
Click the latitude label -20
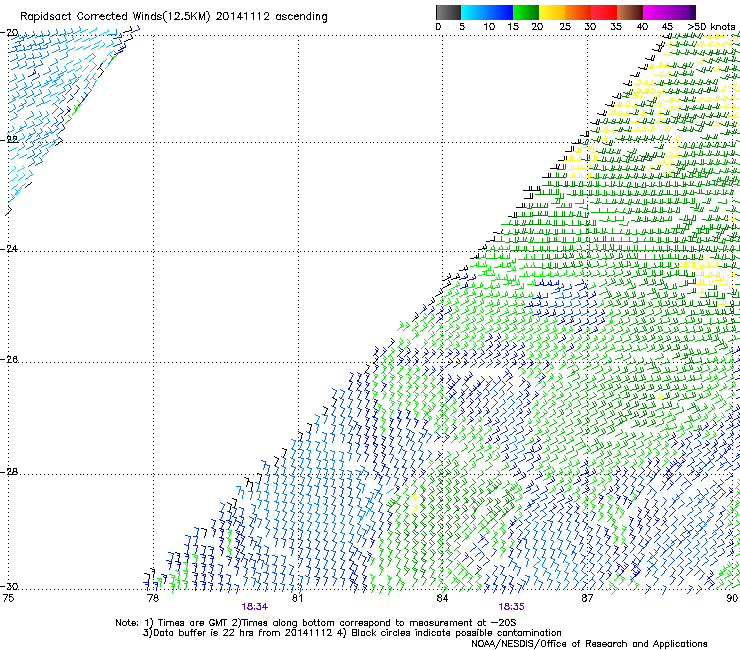point(9,33)
